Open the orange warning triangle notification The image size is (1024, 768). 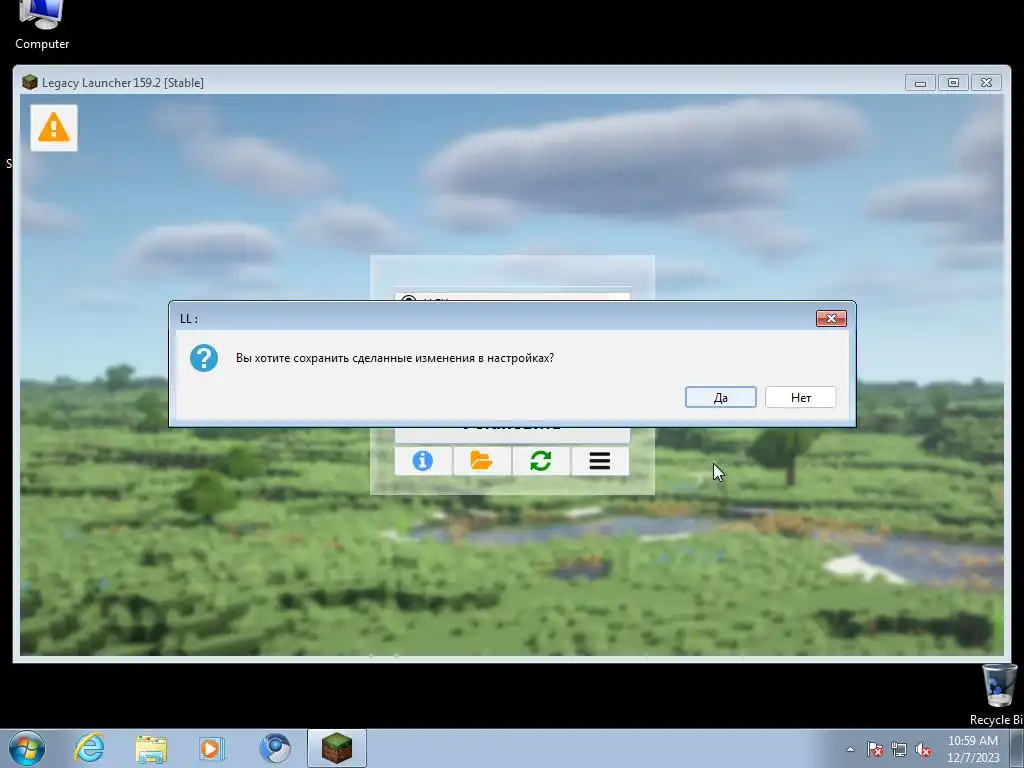pos(54,127)
